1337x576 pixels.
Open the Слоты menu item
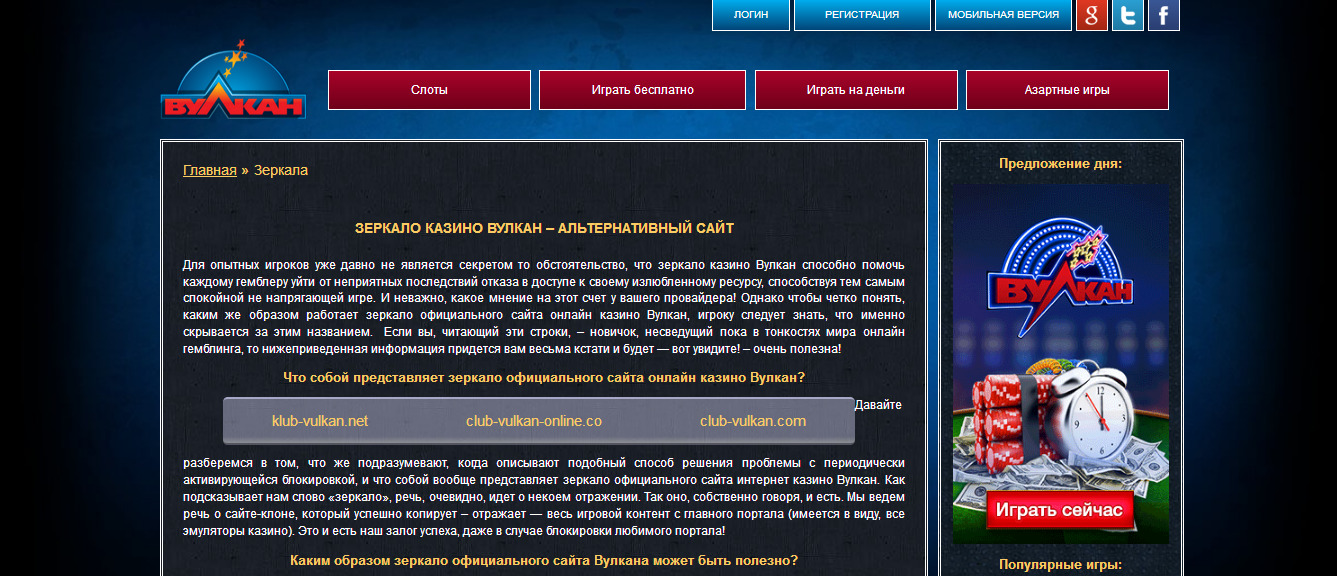coord(429,90)
